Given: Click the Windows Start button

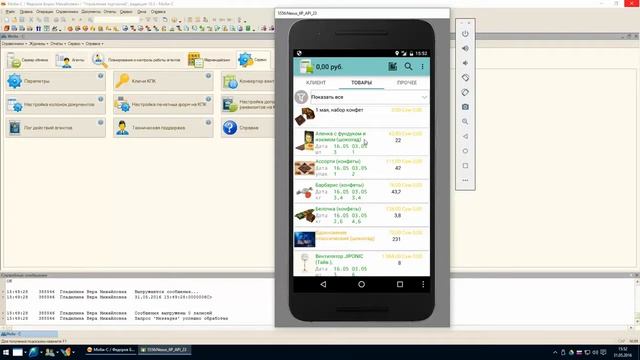Looking at the screenshot, I should 6,352.
